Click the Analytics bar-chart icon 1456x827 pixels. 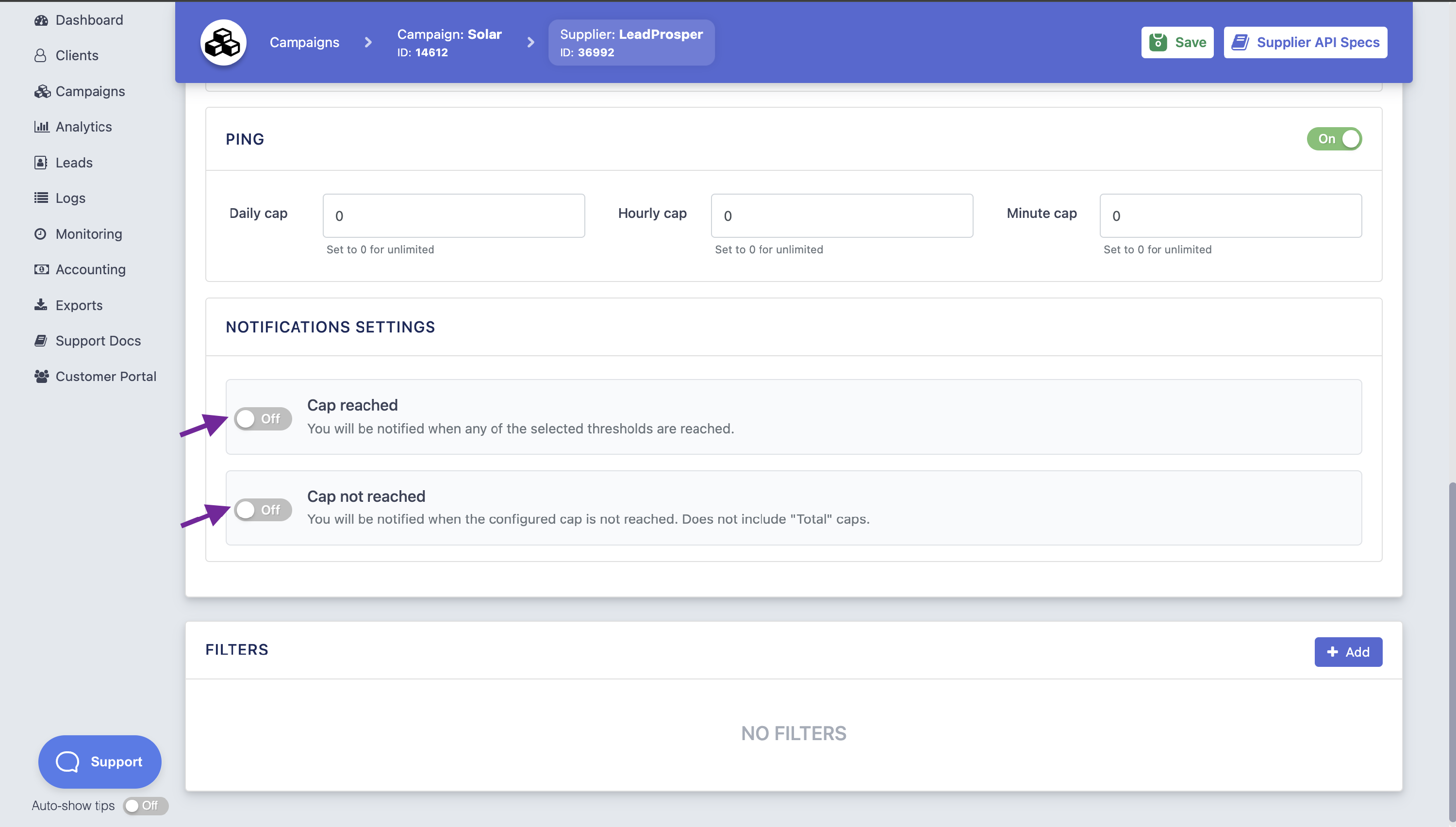(x=41, y=127)
